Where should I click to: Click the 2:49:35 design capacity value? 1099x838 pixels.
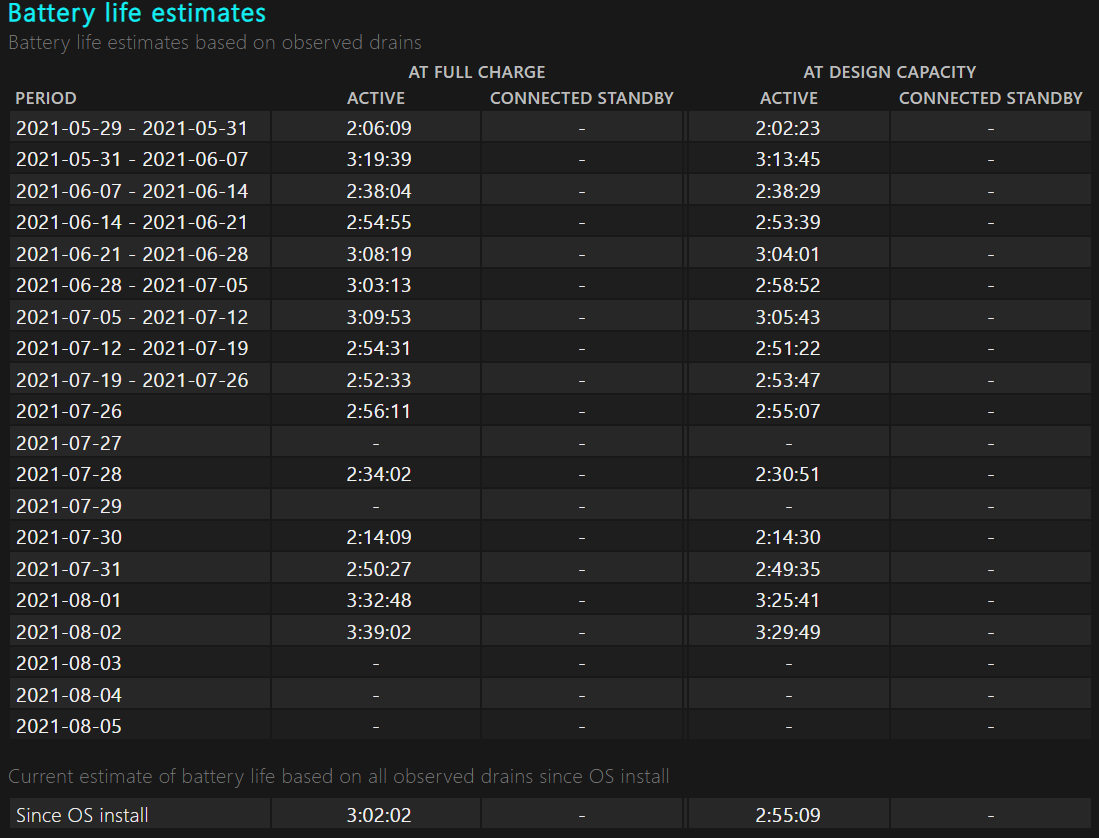[x=788, y=569]
